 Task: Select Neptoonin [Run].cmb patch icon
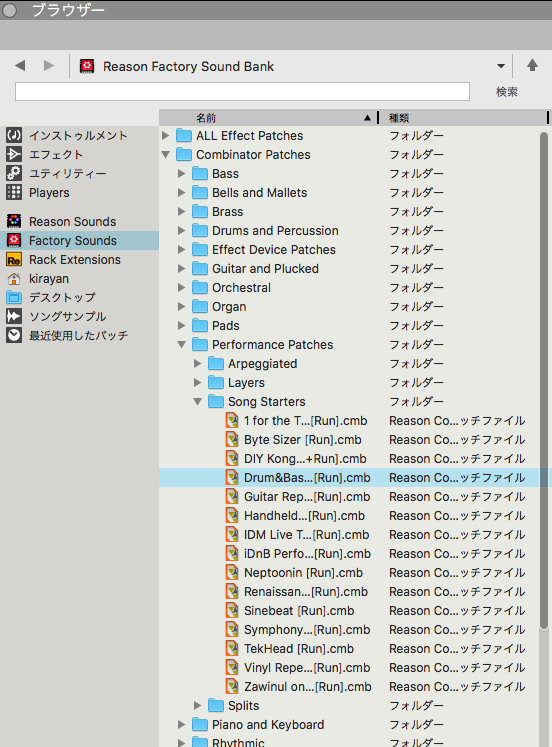232,573
